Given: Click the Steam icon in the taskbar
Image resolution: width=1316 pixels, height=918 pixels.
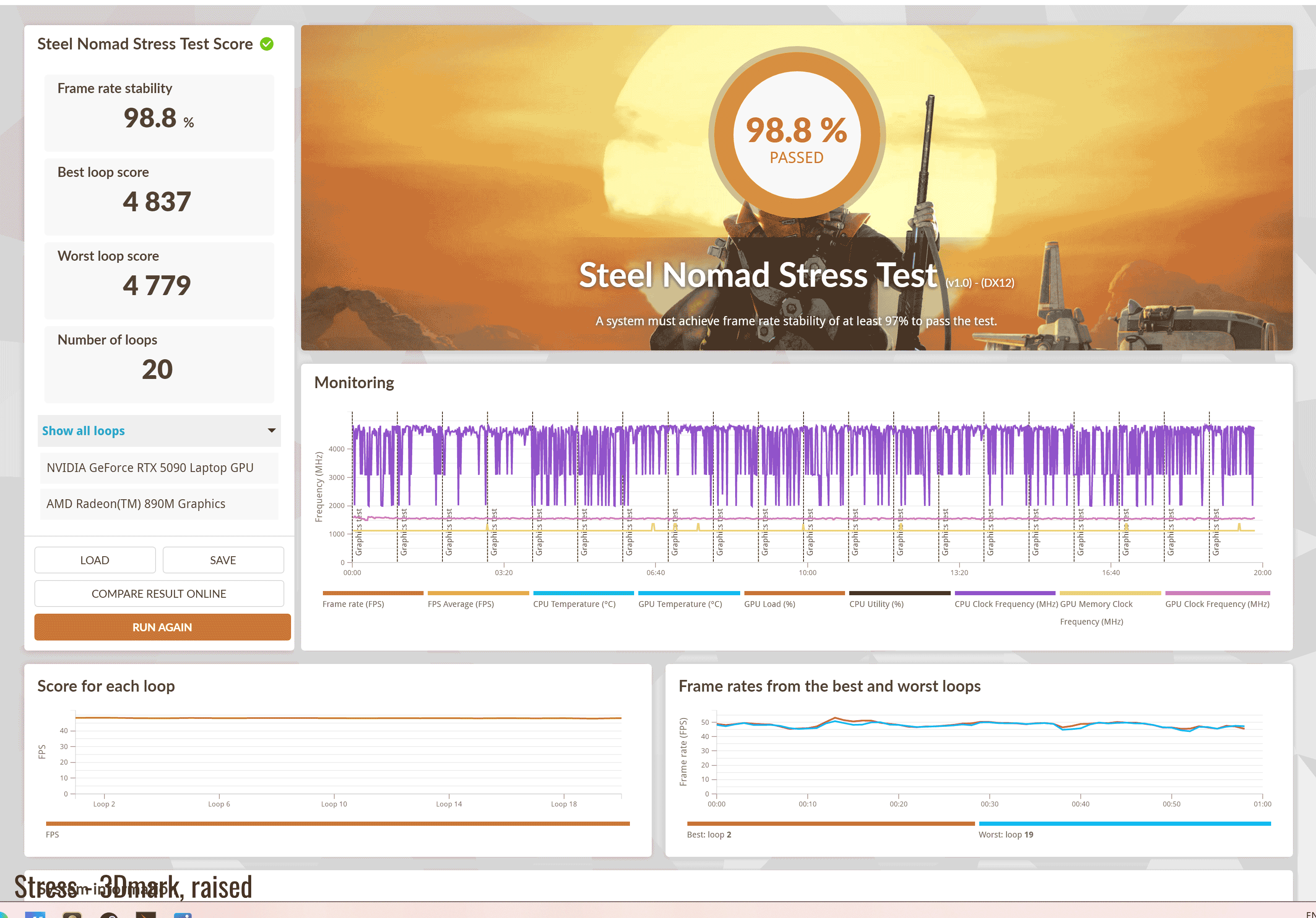Looking at the screenshot, I should click(109, 915).
